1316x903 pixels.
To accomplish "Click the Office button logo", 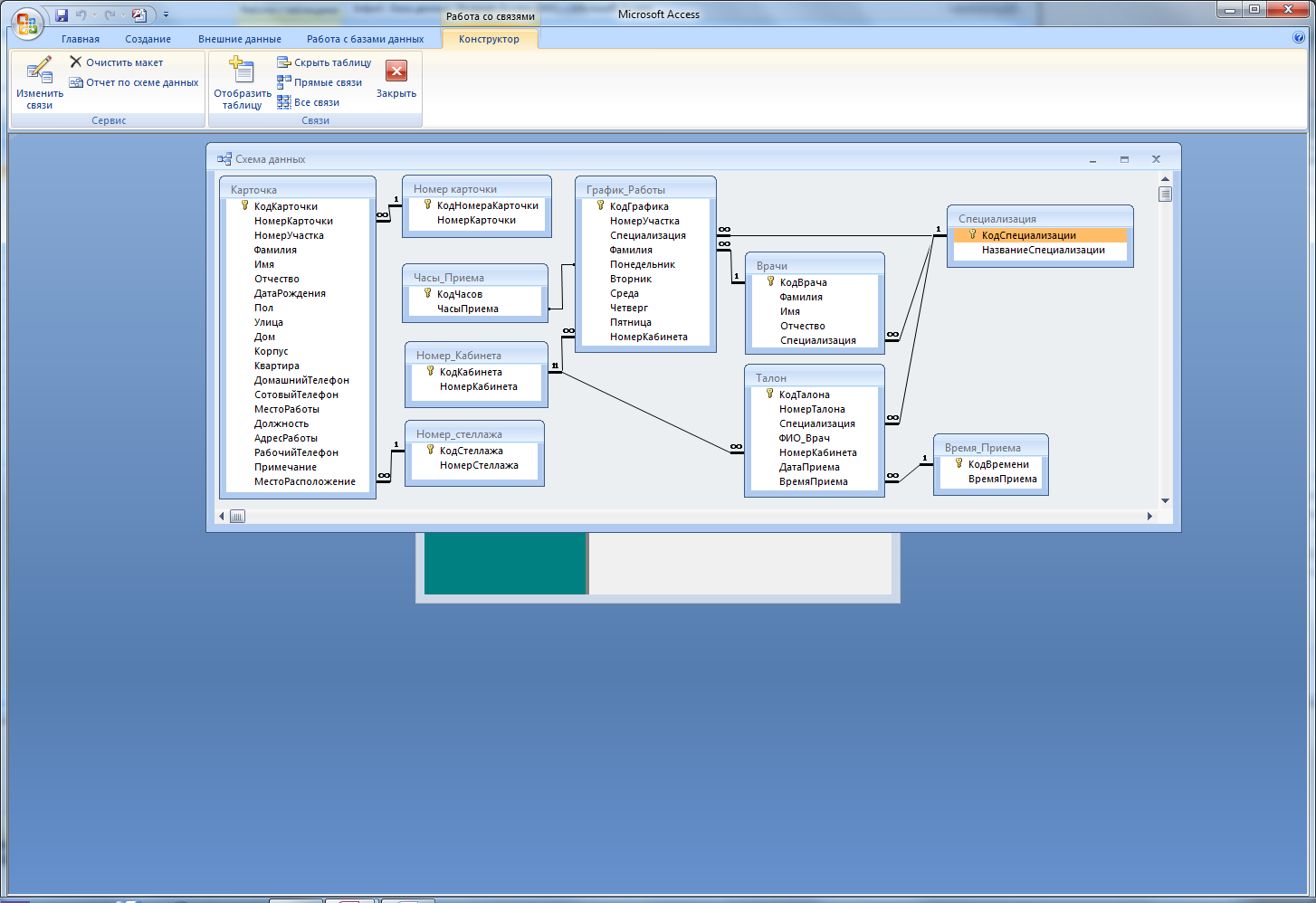I will (27, 23).
